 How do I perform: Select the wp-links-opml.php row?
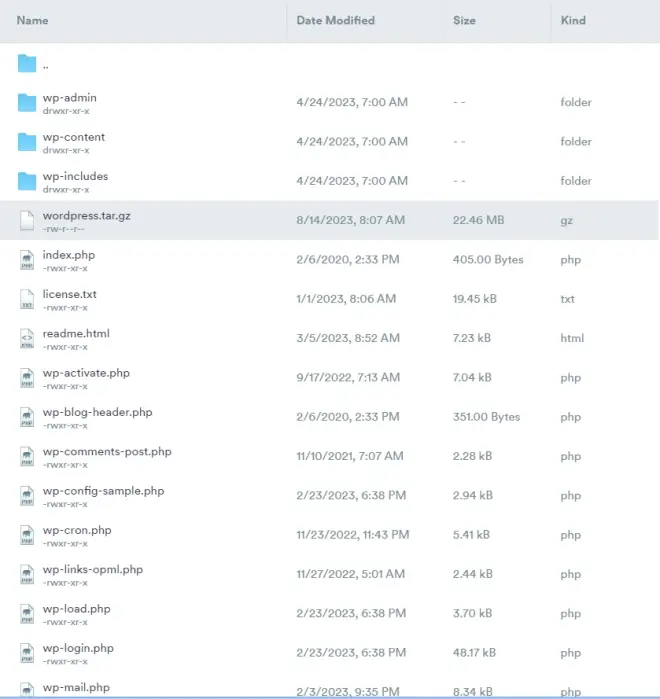pos(330,574)
